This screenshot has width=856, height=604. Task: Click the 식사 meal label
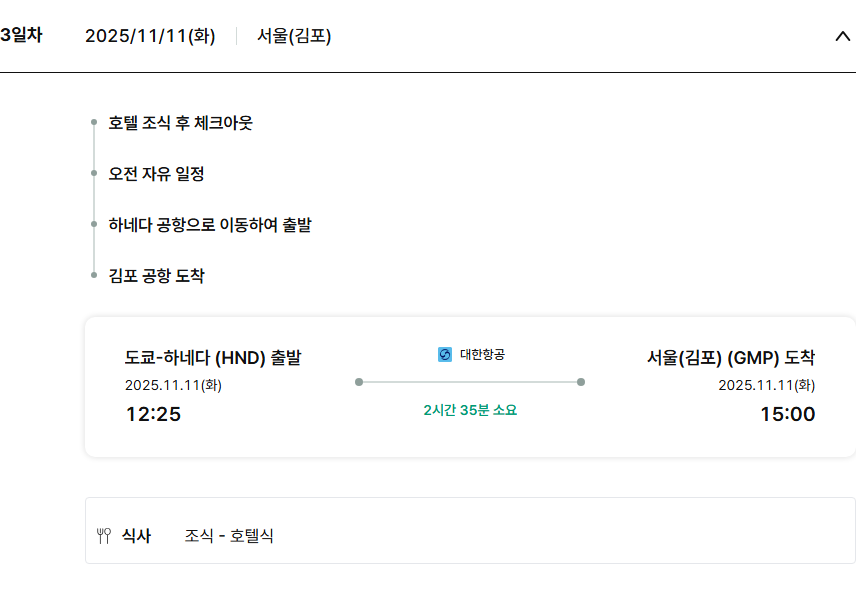(x=136, y=536)
